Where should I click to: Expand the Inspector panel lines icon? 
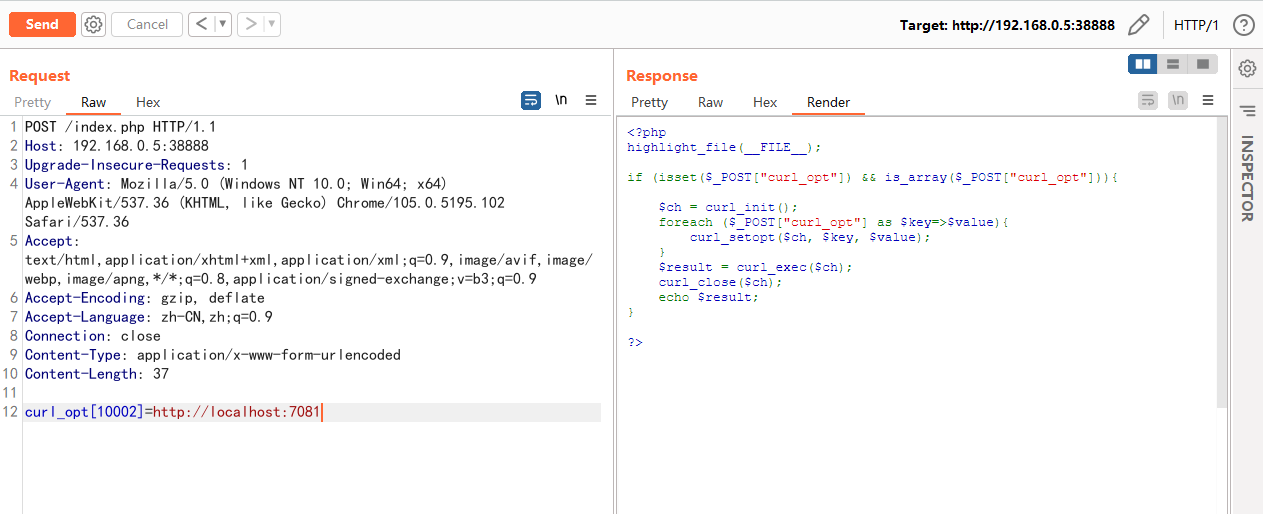coord(1247,110)
